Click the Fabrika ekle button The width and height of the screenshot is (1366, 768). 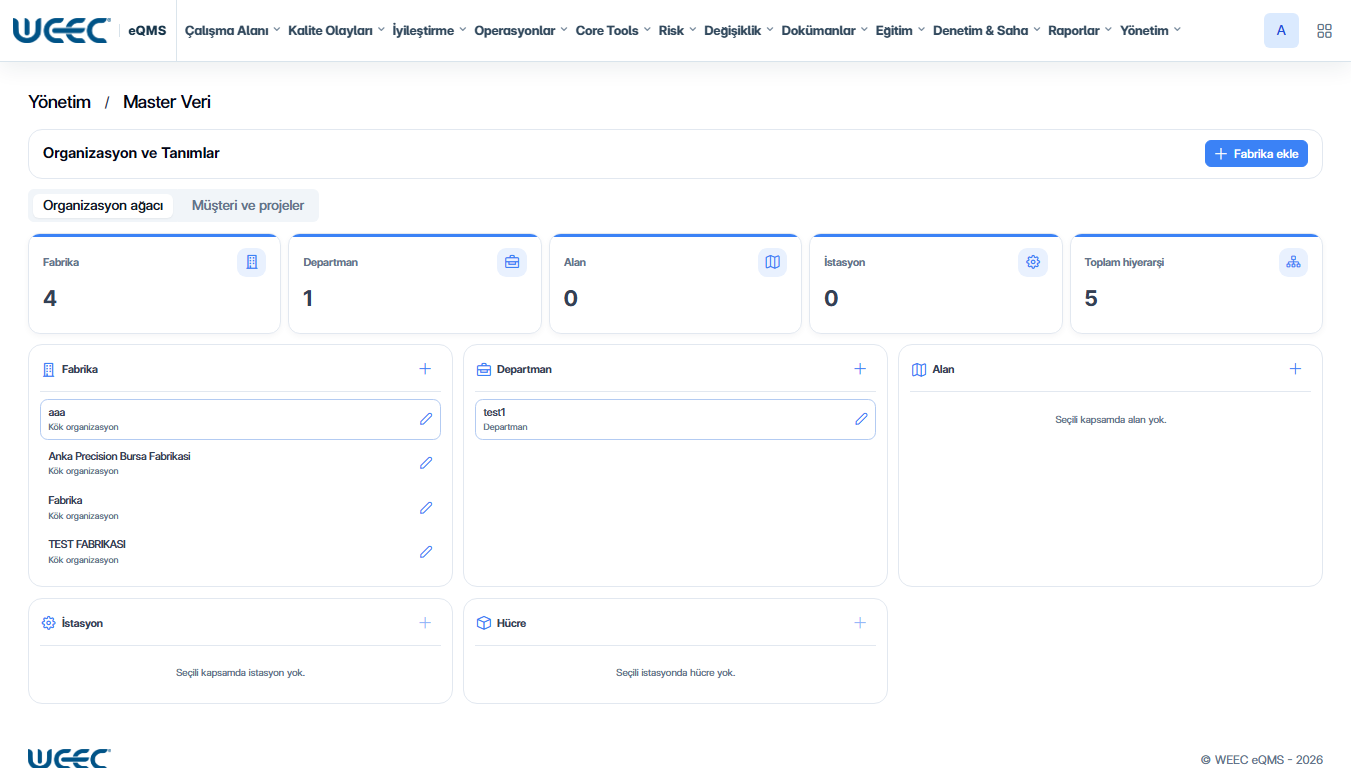pos(1256,154)
